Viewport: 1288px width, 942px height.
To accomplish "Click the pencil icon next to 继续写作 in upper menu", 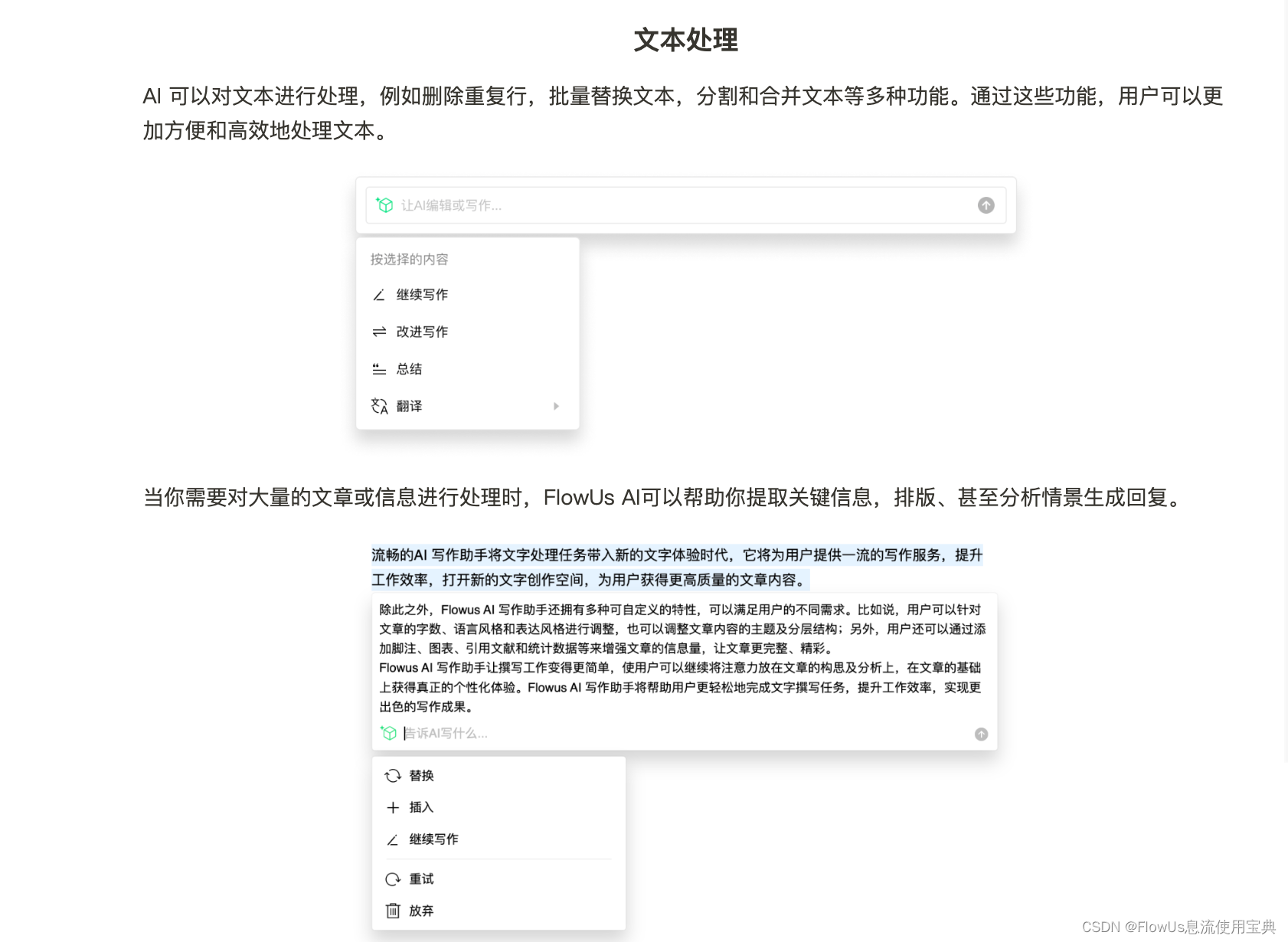I will [x=379, y=295].
